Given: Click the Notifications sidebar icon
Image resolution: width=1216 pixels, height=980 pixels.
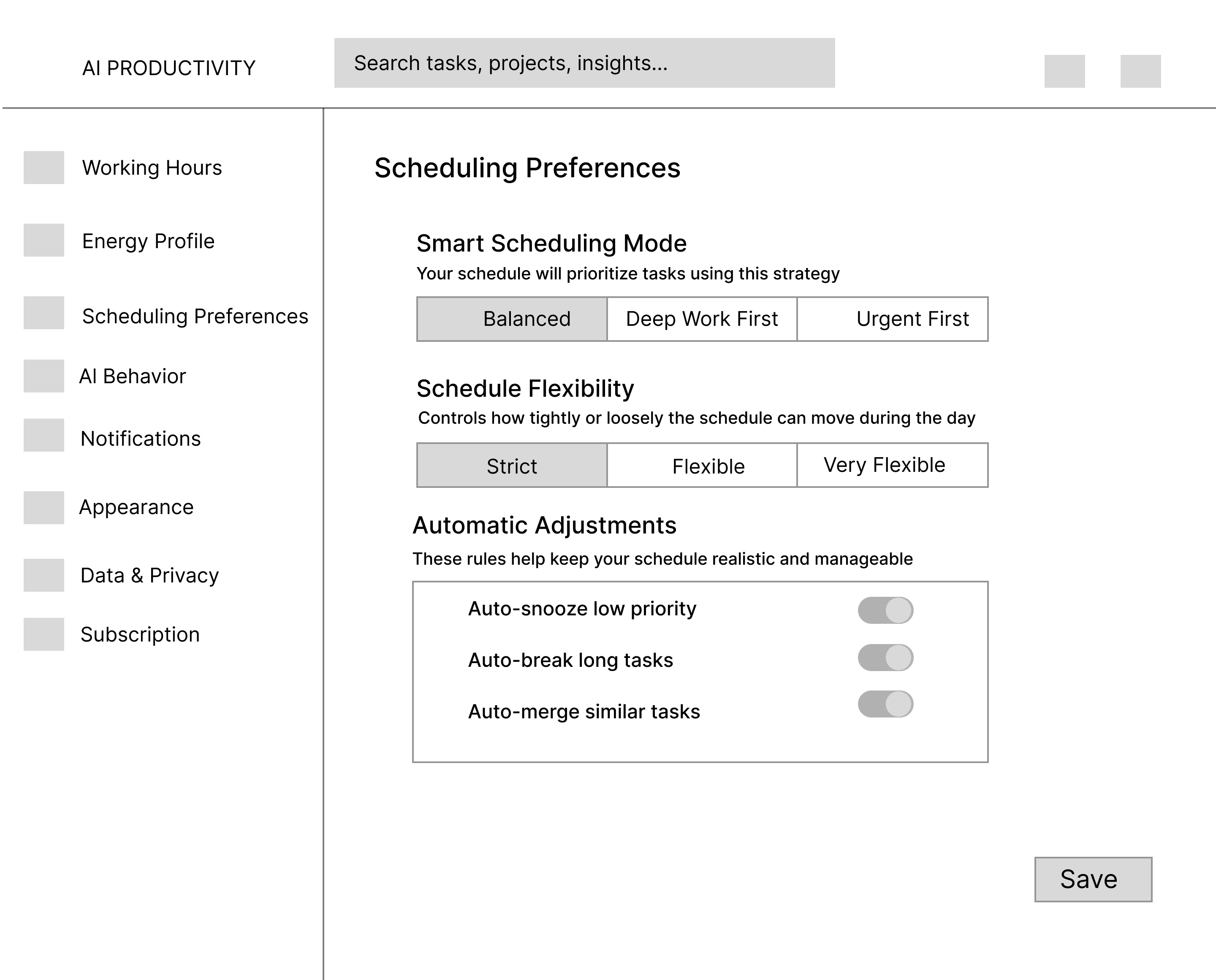Looking at the screenshot, I should [x=43, y=435].
